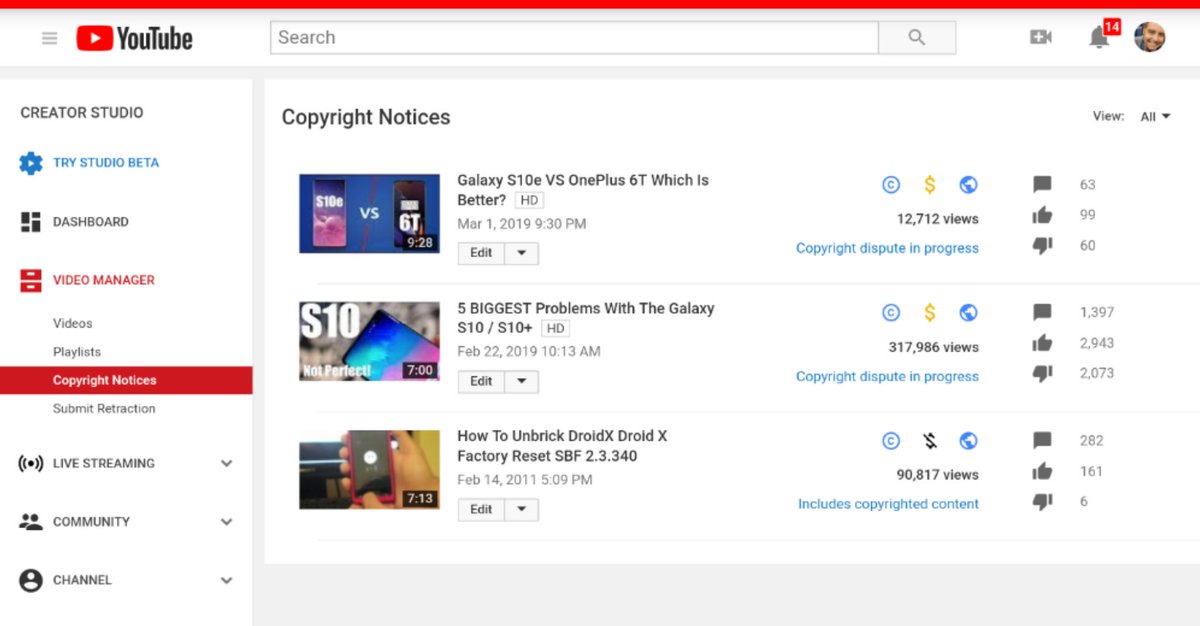1200x626 pixels.
Task: Click dollar icon for 5 BIGGEST Problems video
Action: [x=930, y=313]
